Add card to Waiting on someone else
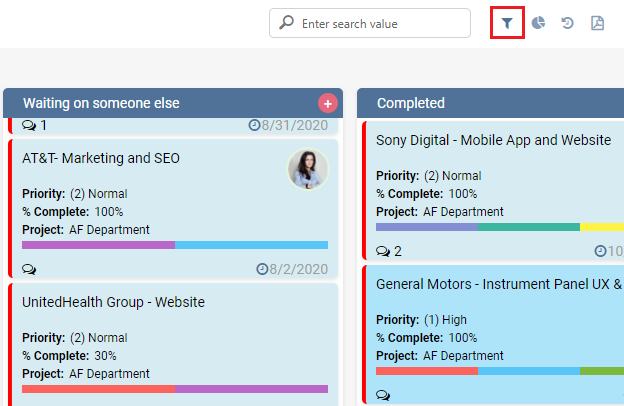This screenshot has height=406, width=624. (x=328, y=103)
